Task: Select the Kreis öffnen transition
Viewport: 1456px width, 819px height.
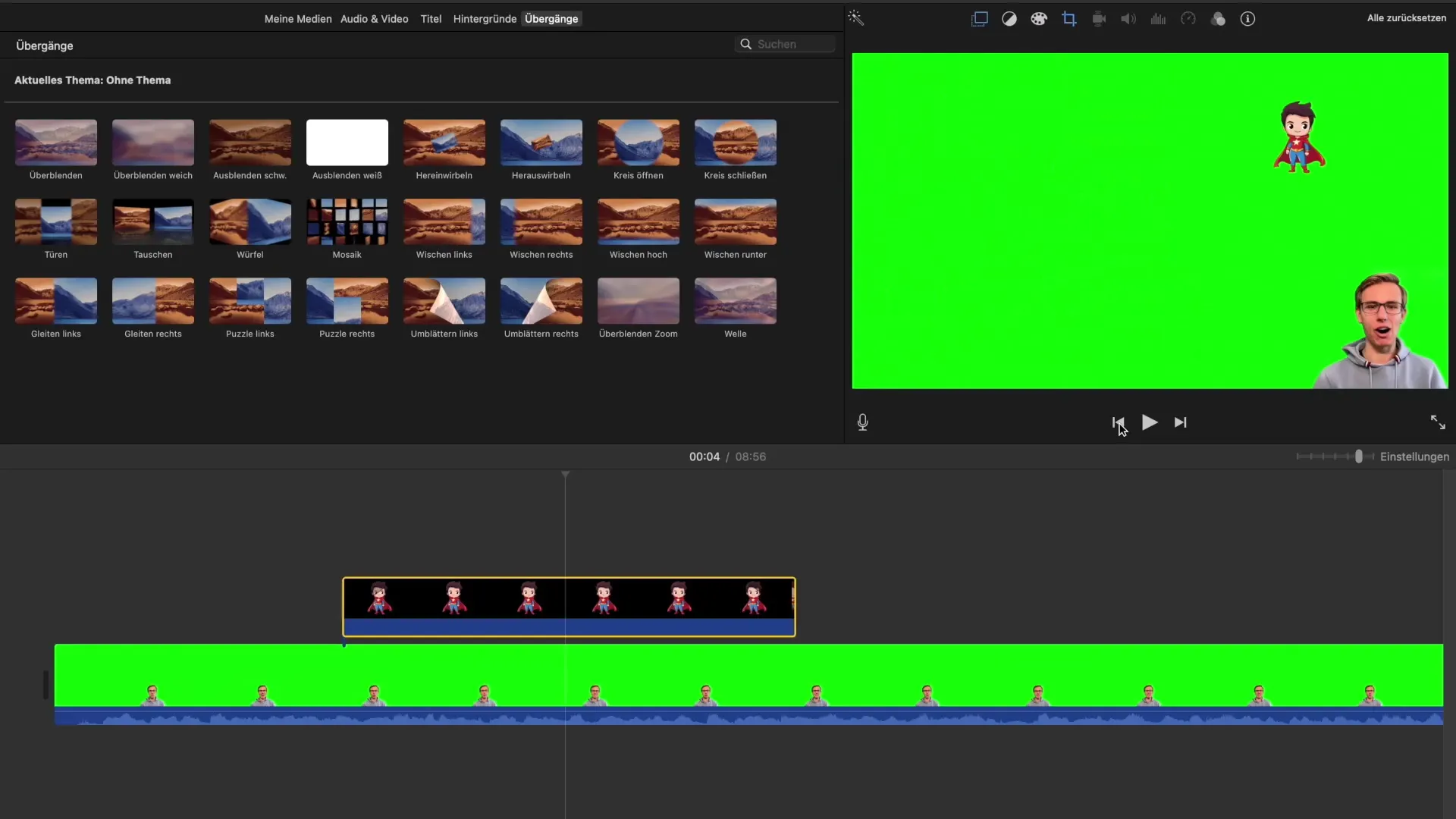Action: [639, 150]
